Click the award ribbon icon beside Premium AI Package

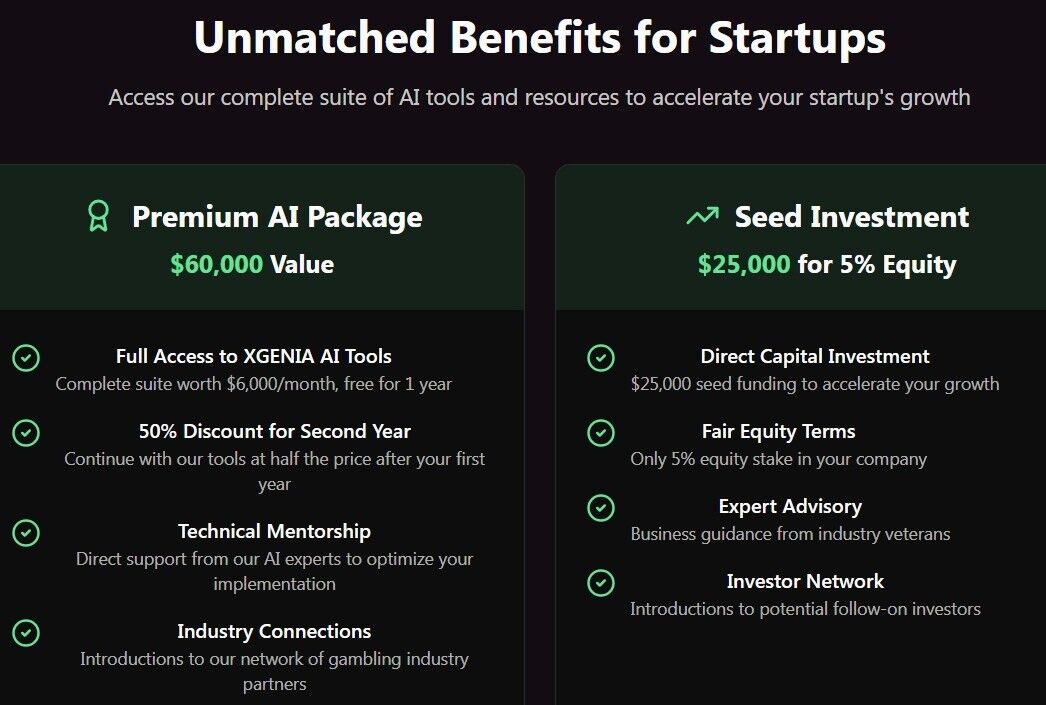click(99, 216)
